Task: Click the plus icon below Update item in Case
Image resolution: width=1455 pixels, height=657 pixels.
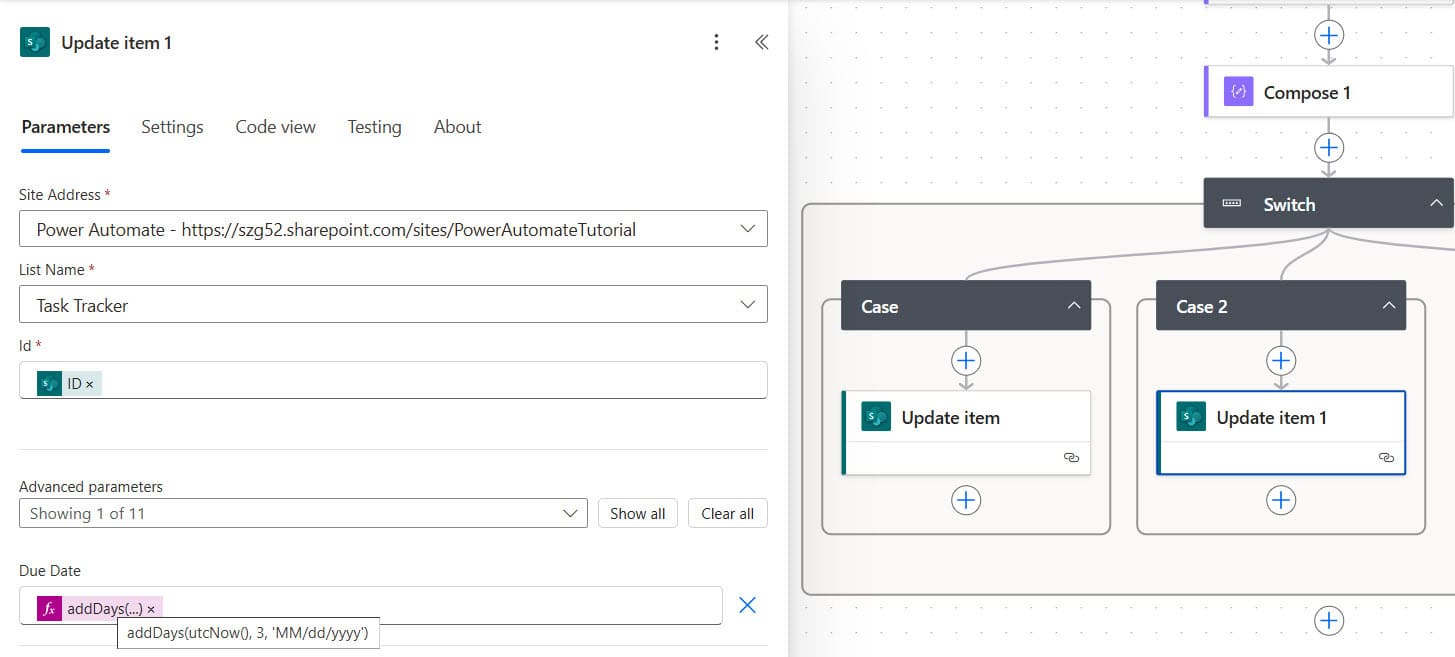Action: [965, 500]
